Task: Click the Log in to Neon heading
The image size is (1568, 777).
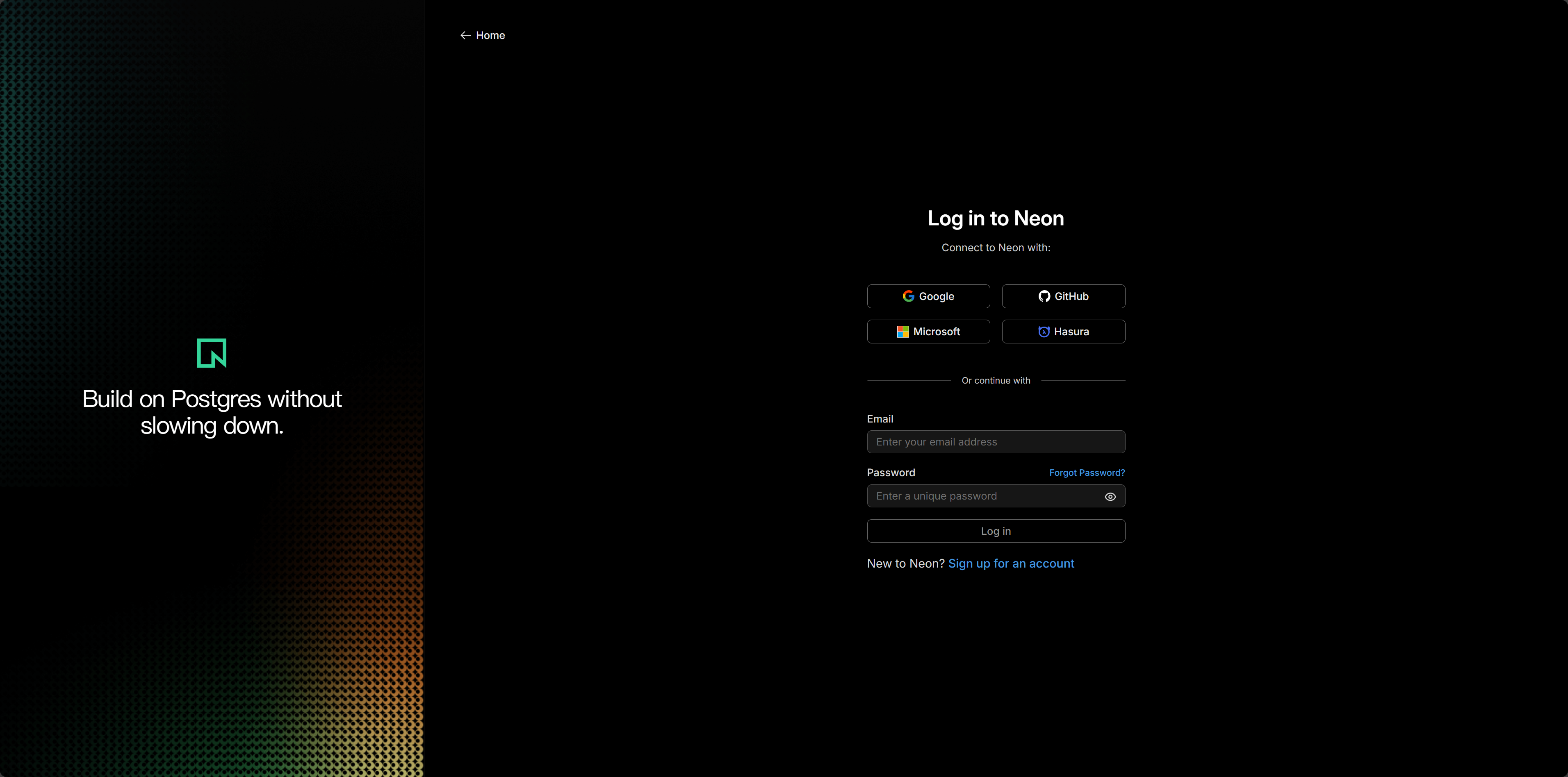Action: click(995, 218)
